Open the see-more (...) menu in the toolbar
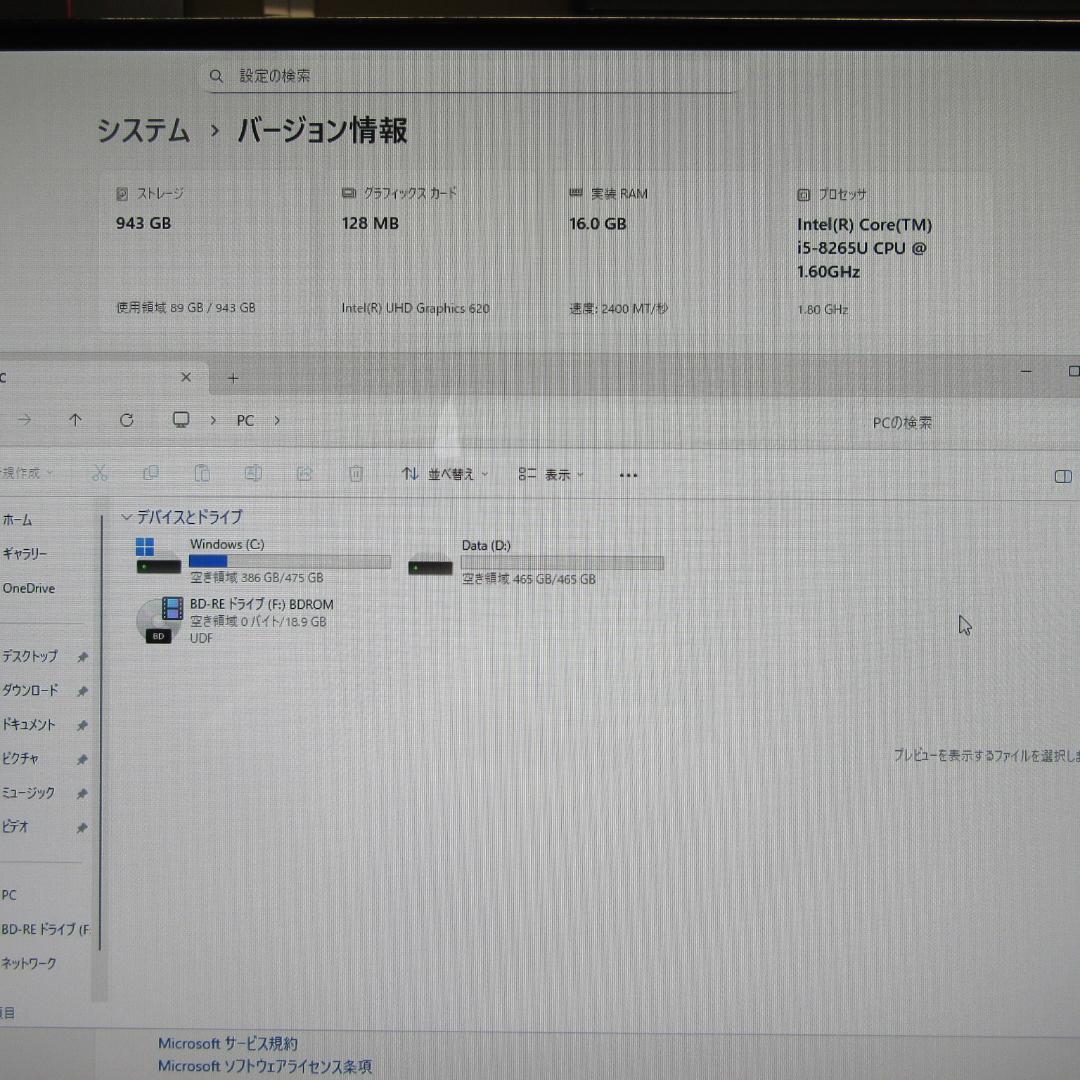The height and width of the screenshot is (1080, 1080). tap(628, 474)
